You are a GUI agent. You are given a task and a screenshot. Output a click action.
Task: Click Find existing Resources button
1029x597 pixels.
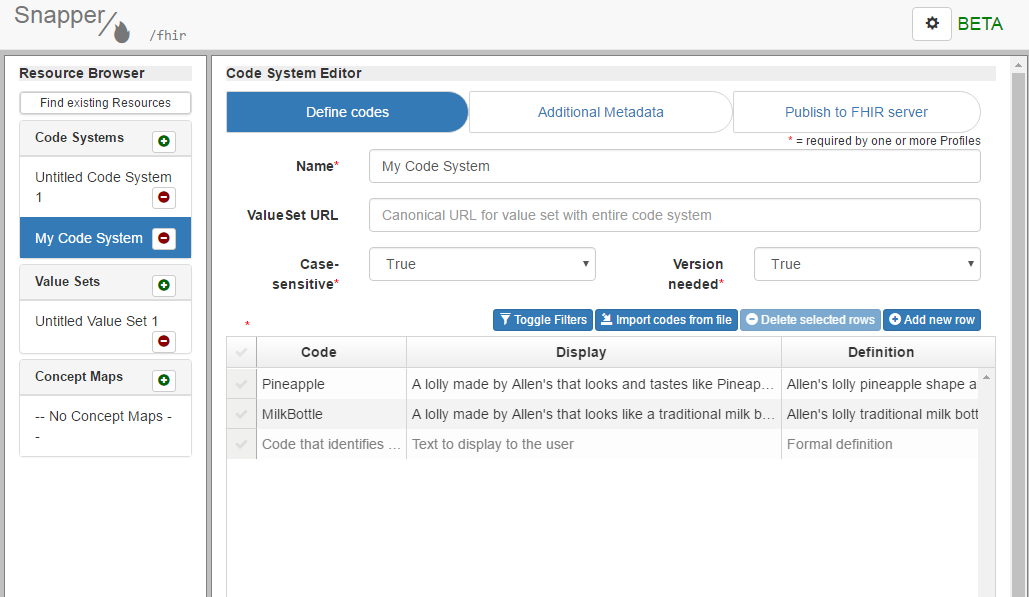(x=105, y=103)
